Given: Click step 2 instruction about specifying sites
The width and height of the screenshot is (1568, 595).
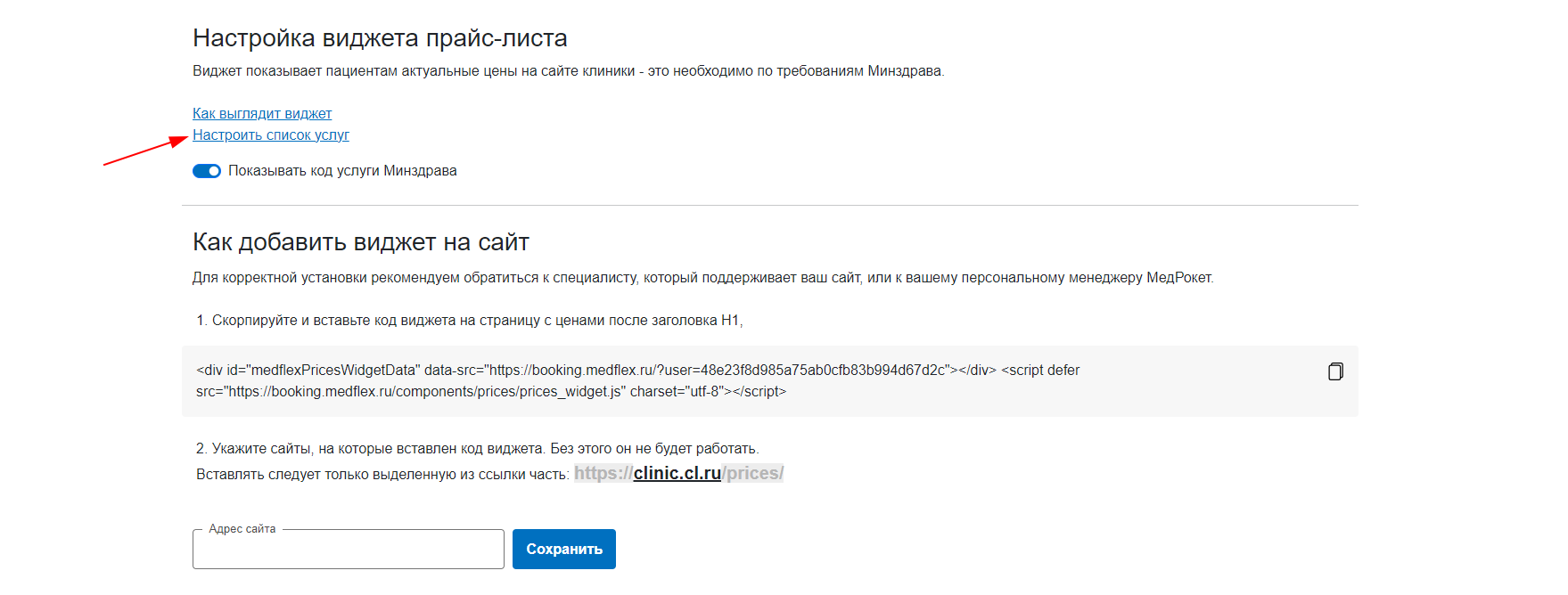Looking at the screenshot, I should [x=478, y=449].
